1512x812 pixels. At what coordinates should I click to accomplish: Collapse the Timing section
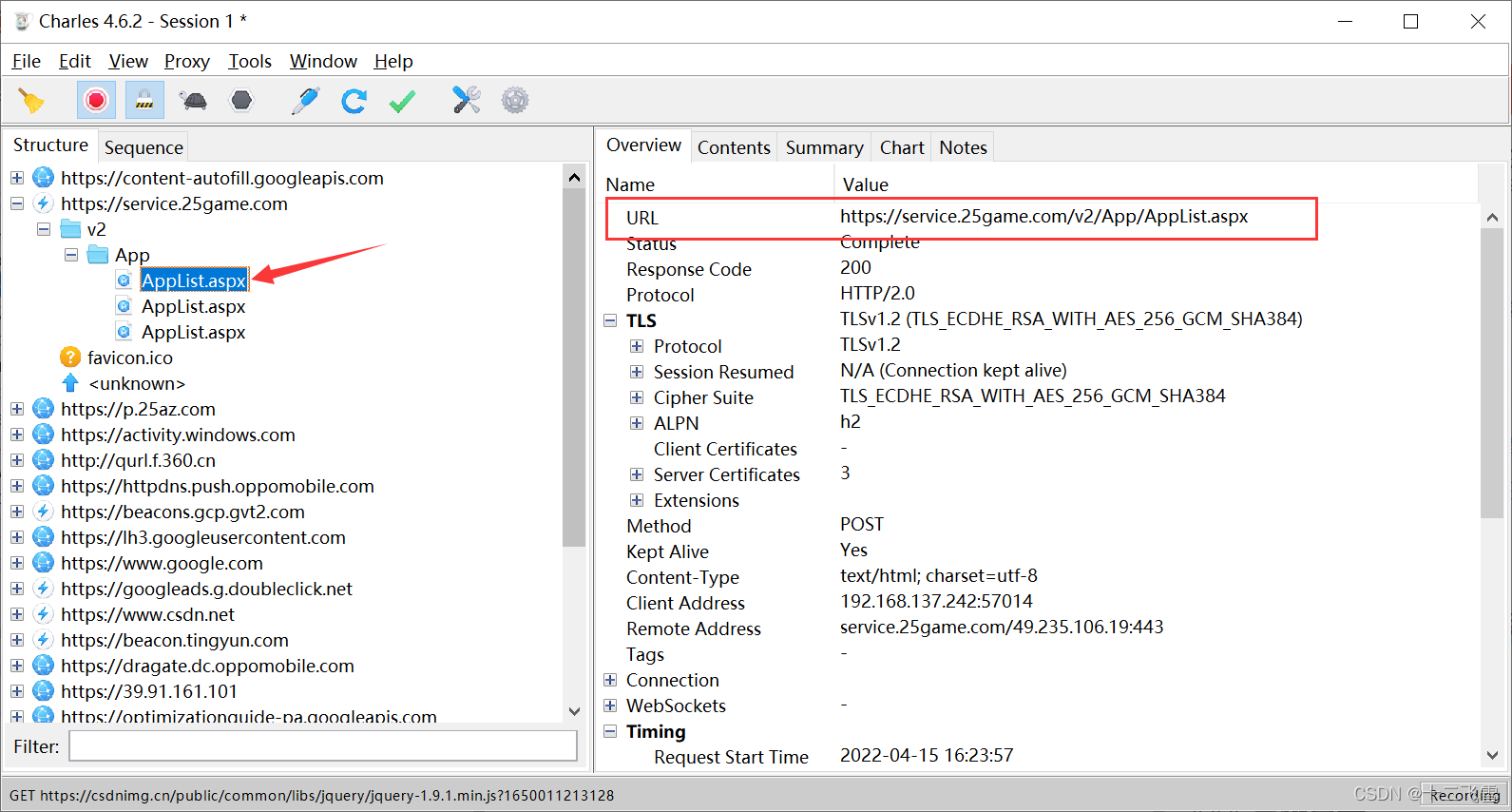click(610, 731)
